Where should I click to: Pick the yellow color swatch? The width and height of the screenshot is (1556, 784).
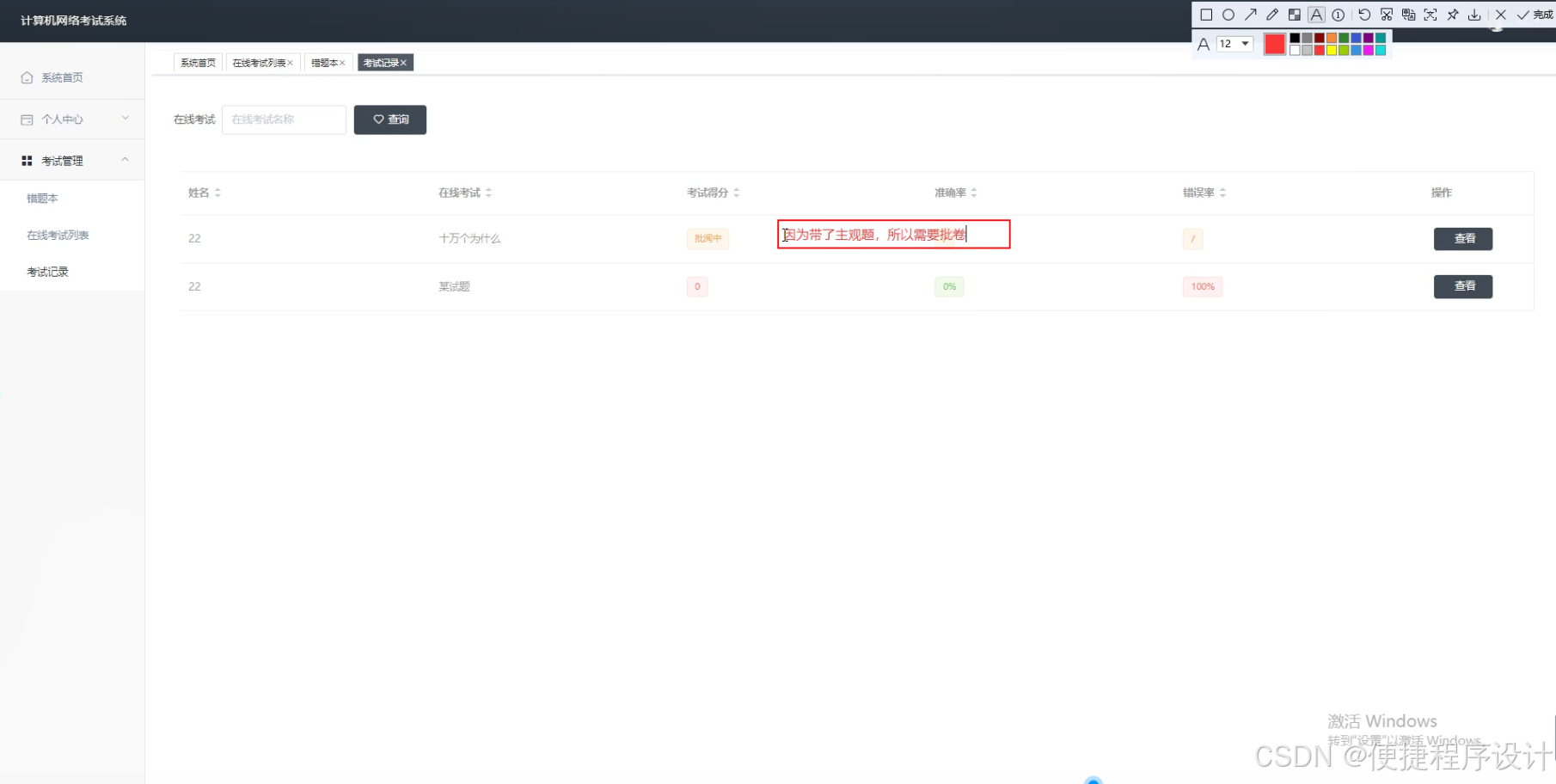(1332, 50)
